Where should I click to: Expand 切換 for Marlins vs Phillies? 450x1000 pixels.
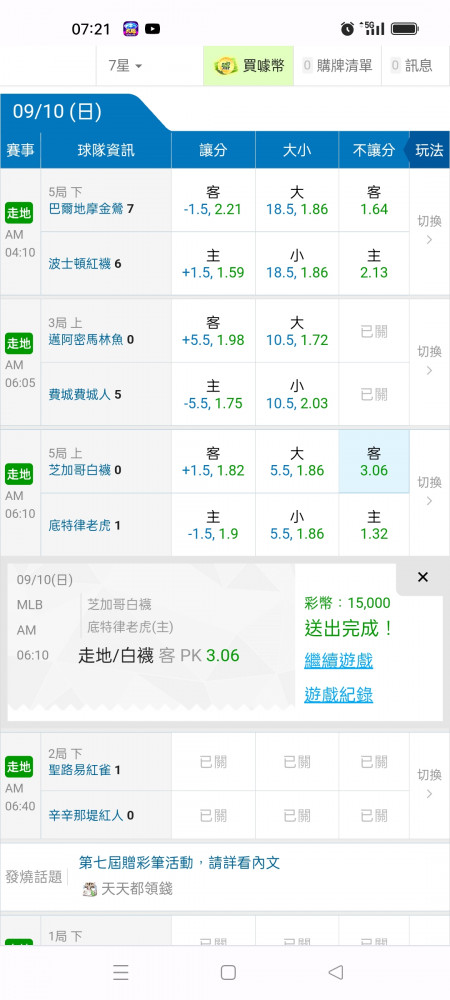coord(430,361)
